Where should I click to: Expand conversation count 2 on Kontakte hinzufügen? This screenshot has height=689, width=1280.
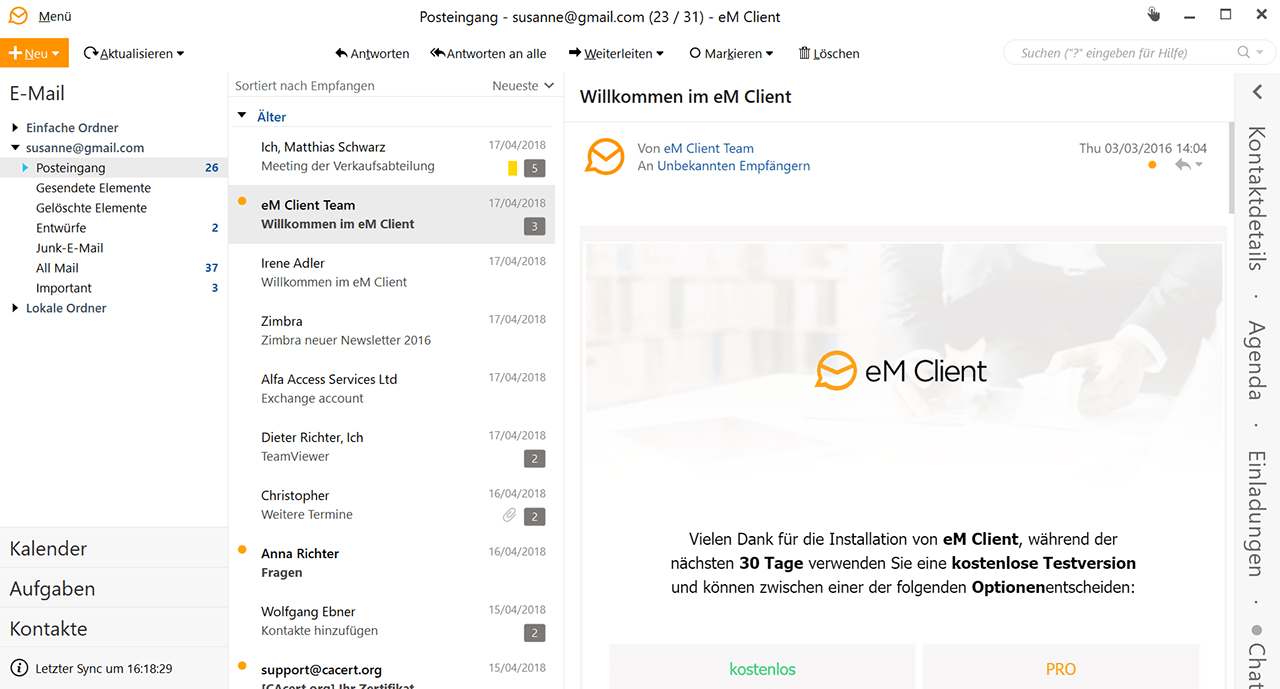[x=535, y=632]
